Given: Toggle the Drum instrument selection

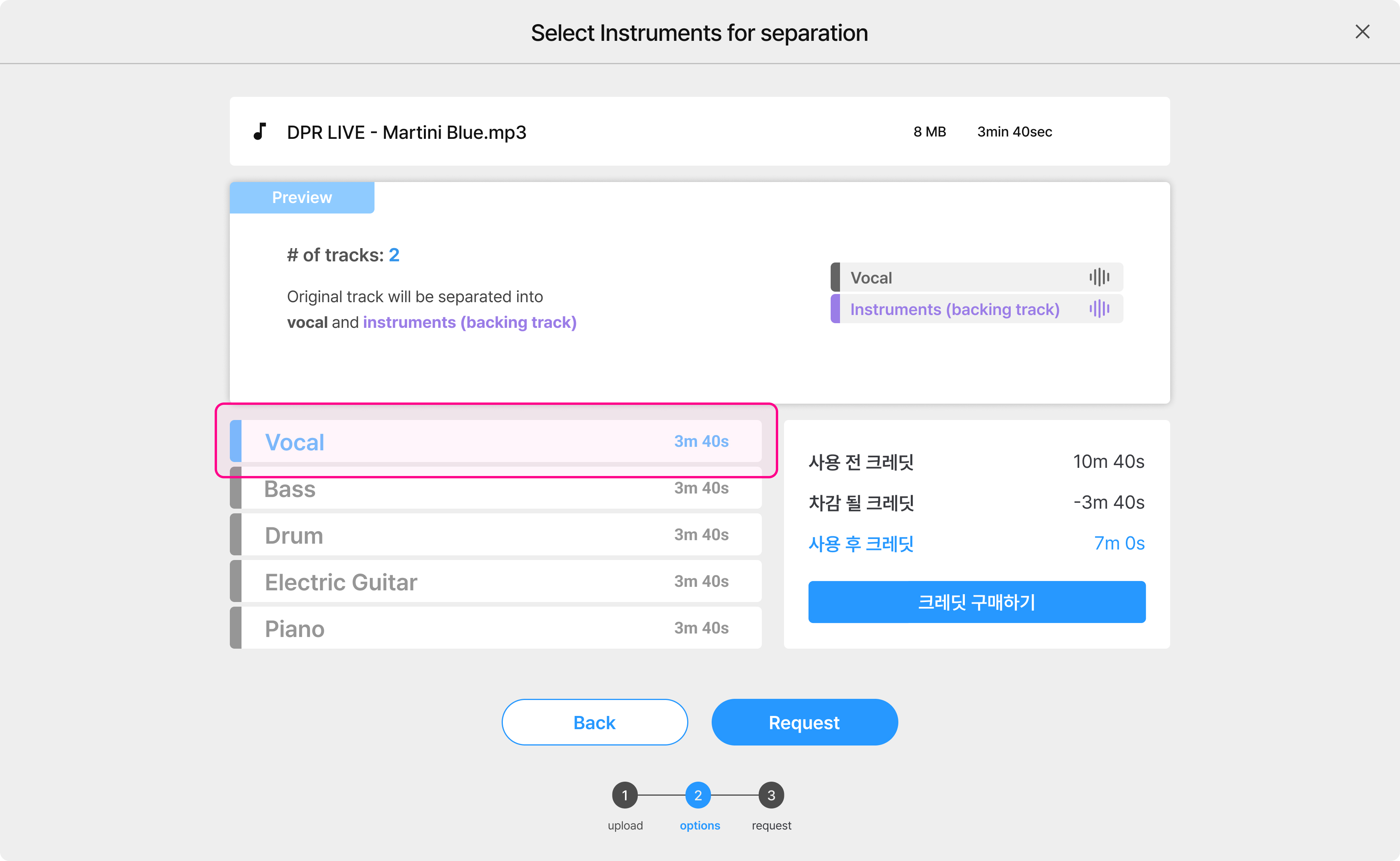Looking at the screenshot, I should (x=495, y=534).
